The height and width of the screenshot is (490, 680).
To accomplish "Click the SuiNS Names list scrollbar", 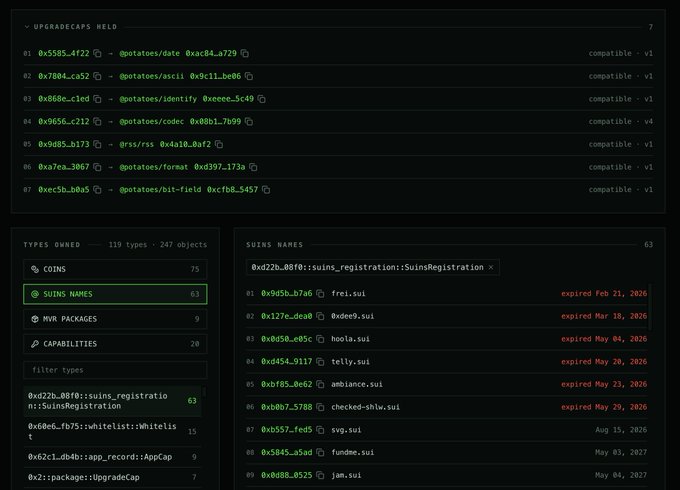I will [650, 308].
